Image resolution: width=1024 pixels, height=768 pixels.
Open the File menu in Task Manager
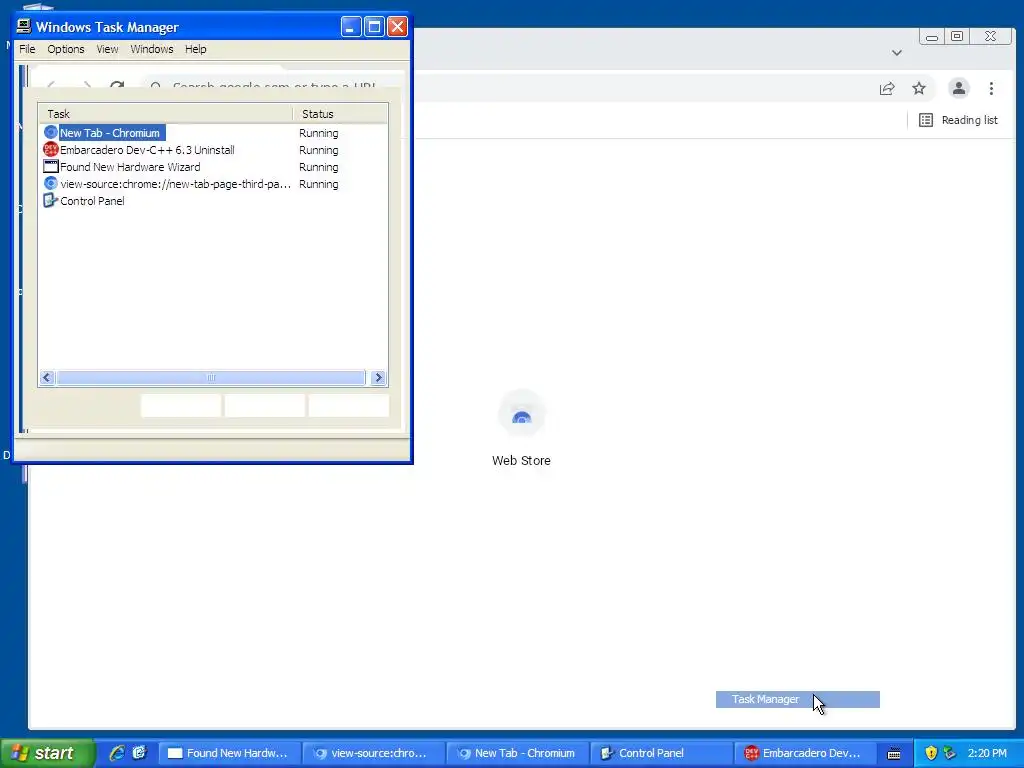(27, 49)
